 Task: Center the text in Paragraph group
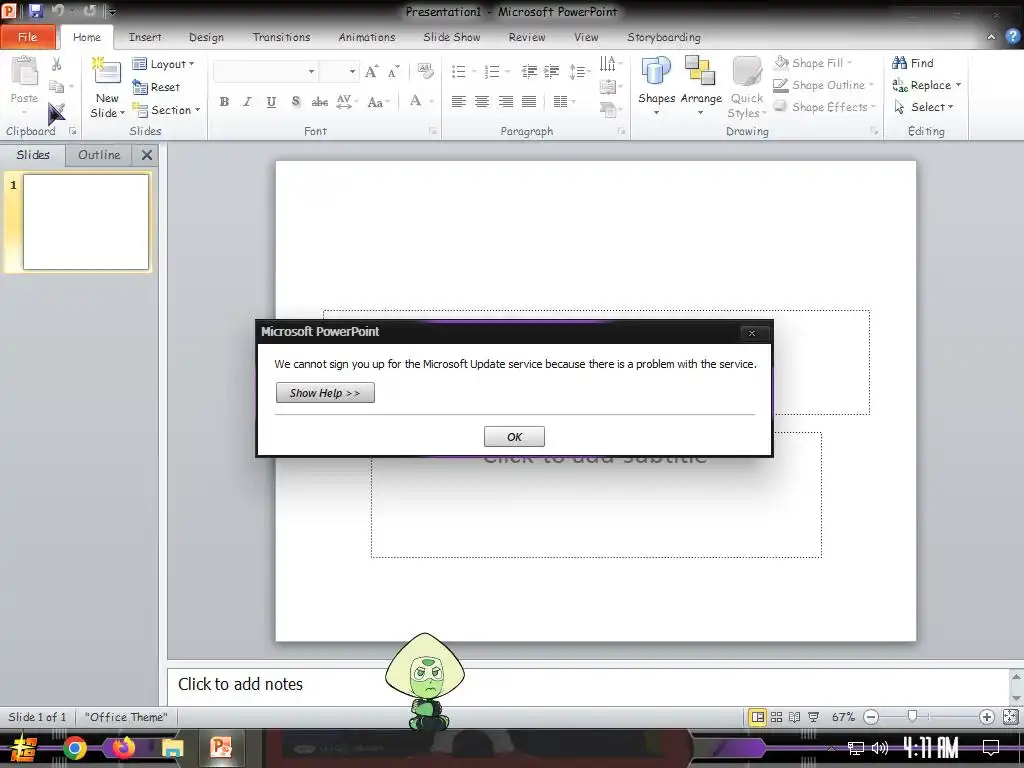coord(482,101)
